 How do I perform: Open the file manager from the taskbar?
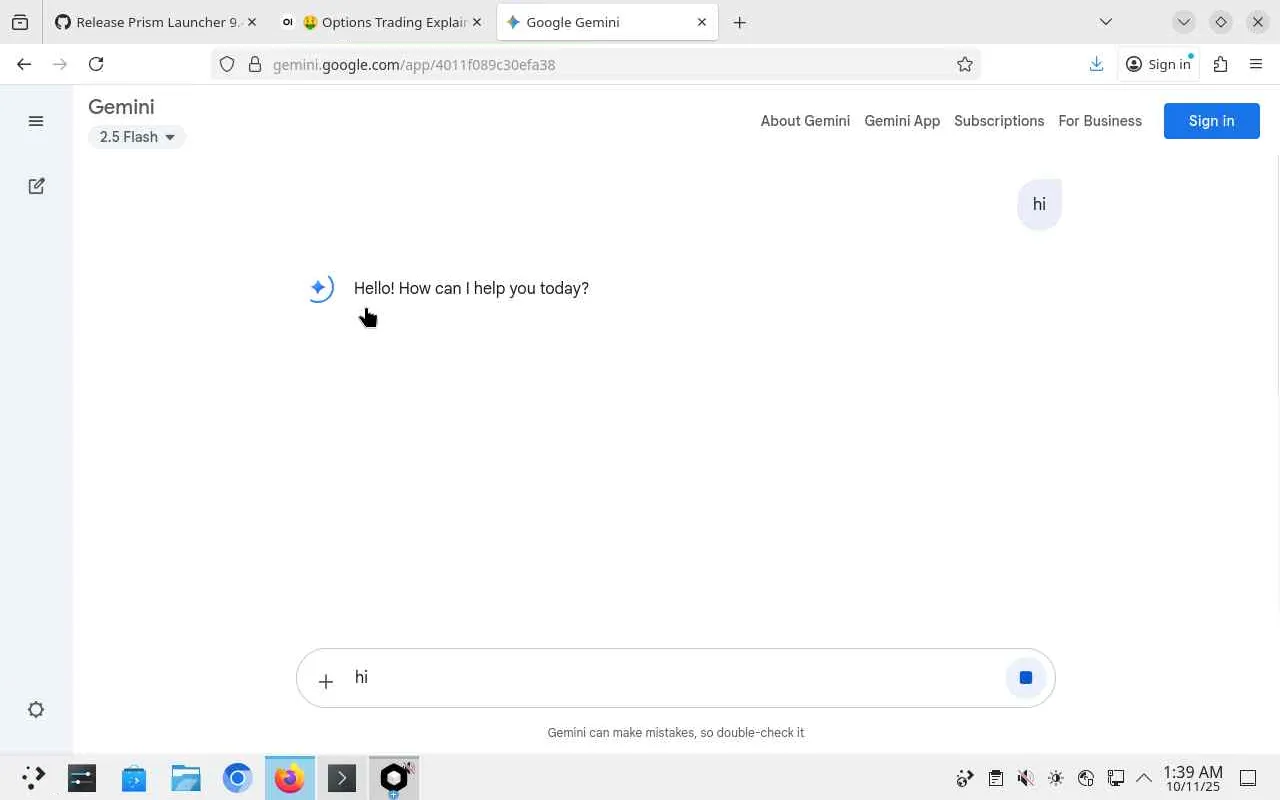(x=185, y=777)
